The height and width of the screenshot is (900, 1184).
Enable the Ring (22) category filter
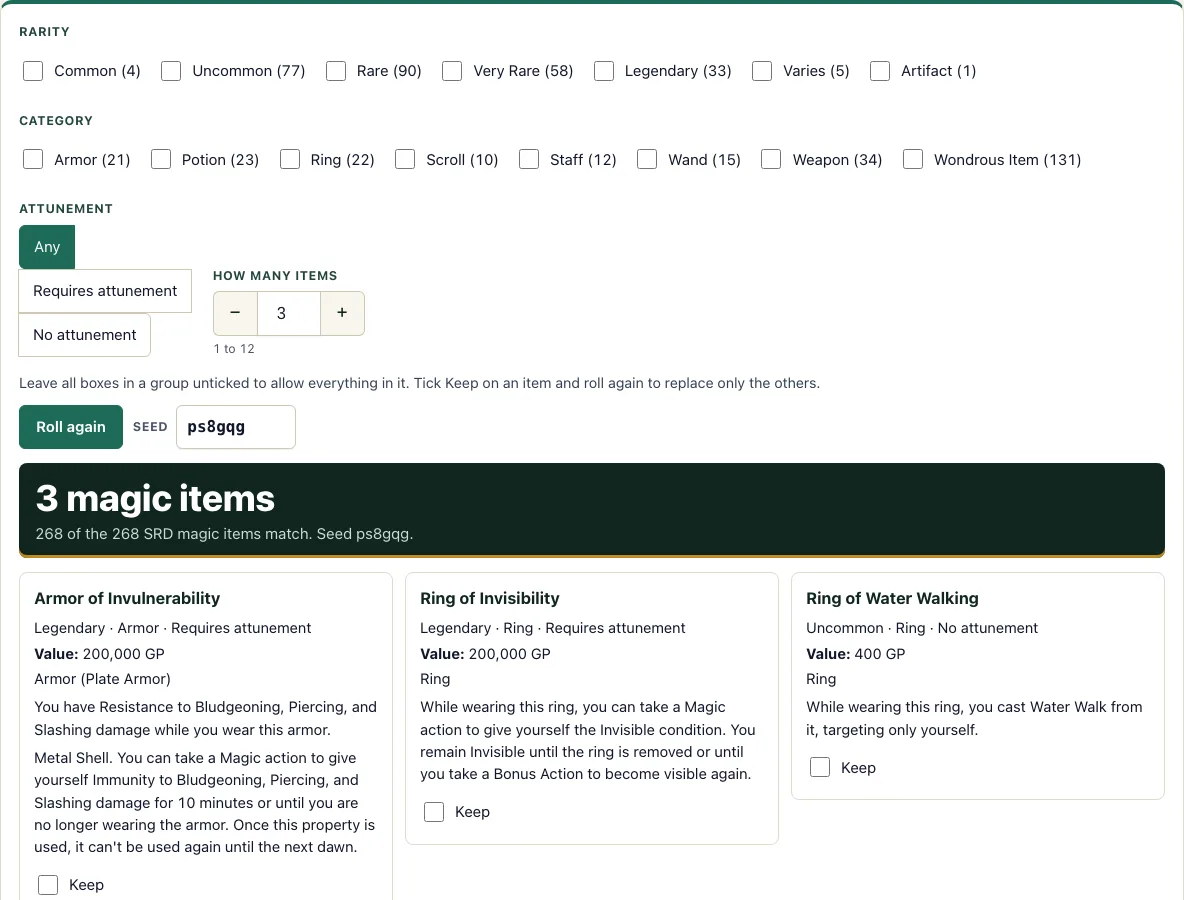coord(290,159)
